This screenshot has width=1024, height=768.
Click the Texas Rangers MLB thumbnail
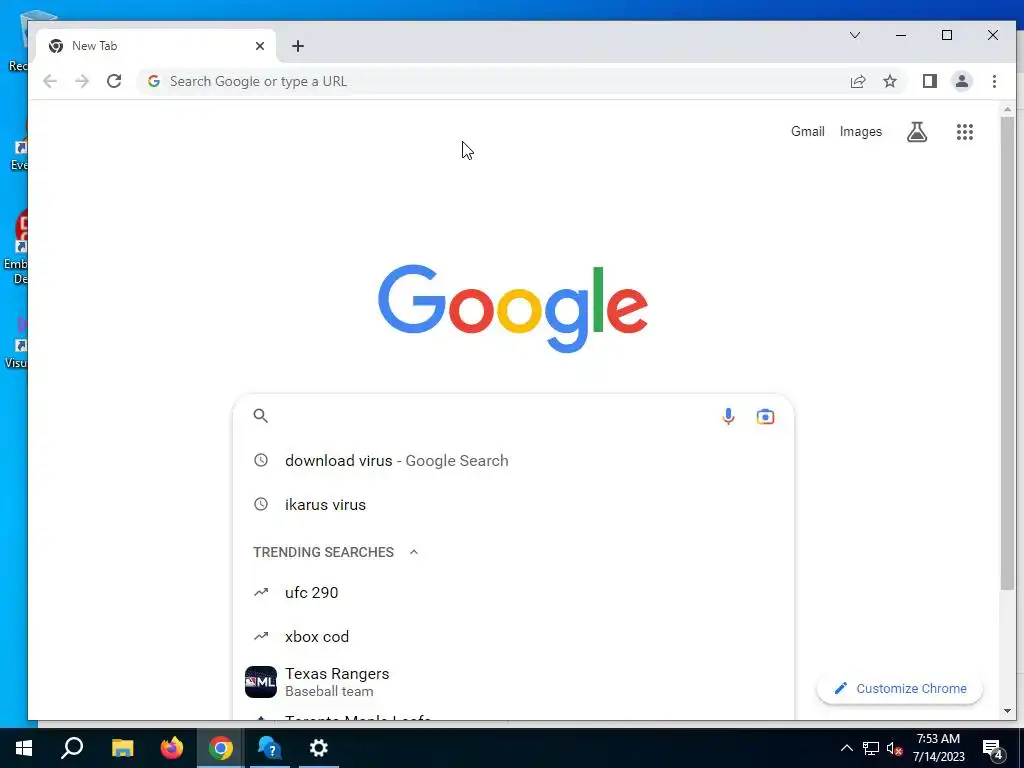point(261,682)
